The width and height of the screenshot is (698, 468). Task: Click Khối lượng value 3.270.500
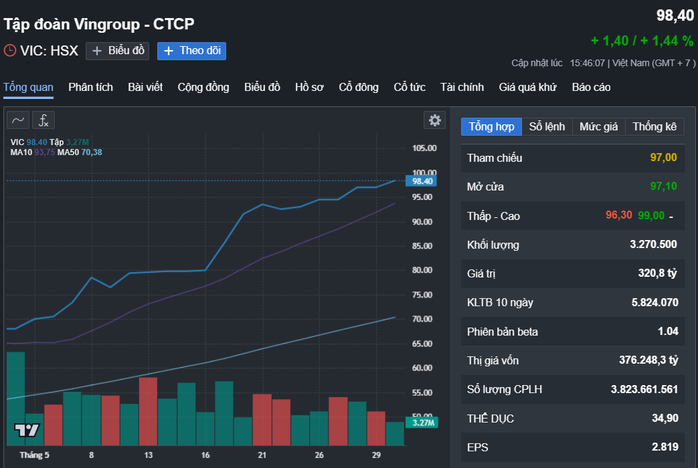(x=653, y=244)
